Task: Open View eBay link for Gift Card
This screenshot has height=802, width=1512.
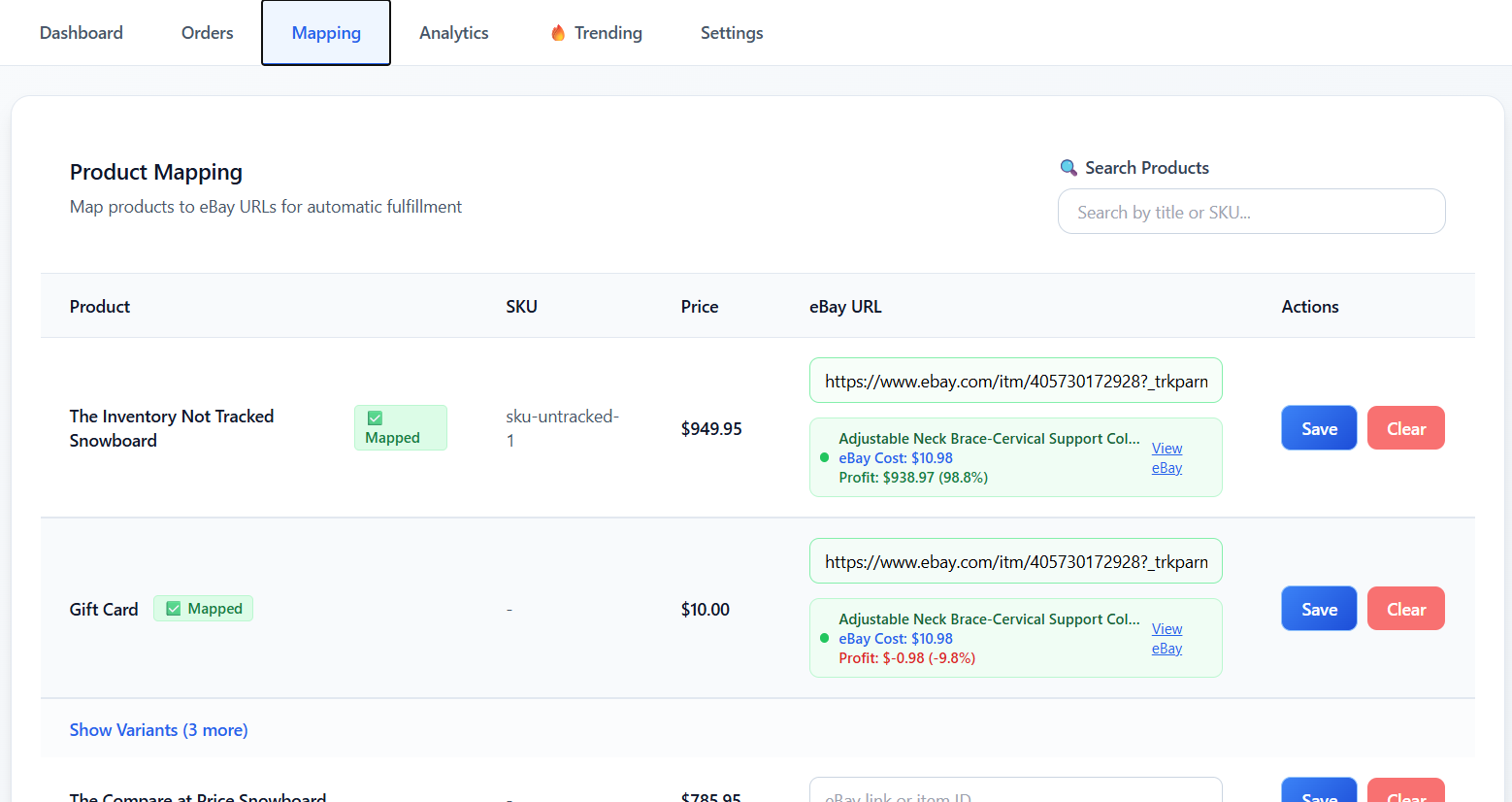Action: point(1167,639)
